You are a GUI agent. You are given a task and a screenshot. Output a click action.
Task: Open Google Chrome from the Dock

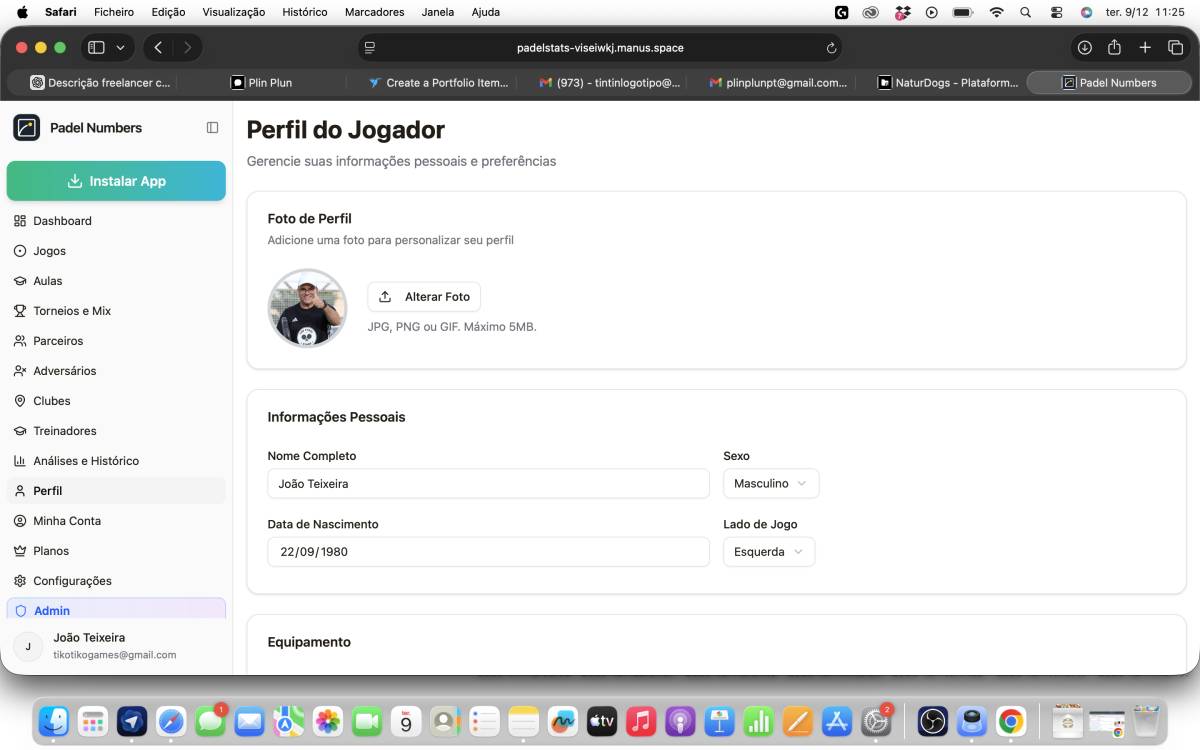1011,721
